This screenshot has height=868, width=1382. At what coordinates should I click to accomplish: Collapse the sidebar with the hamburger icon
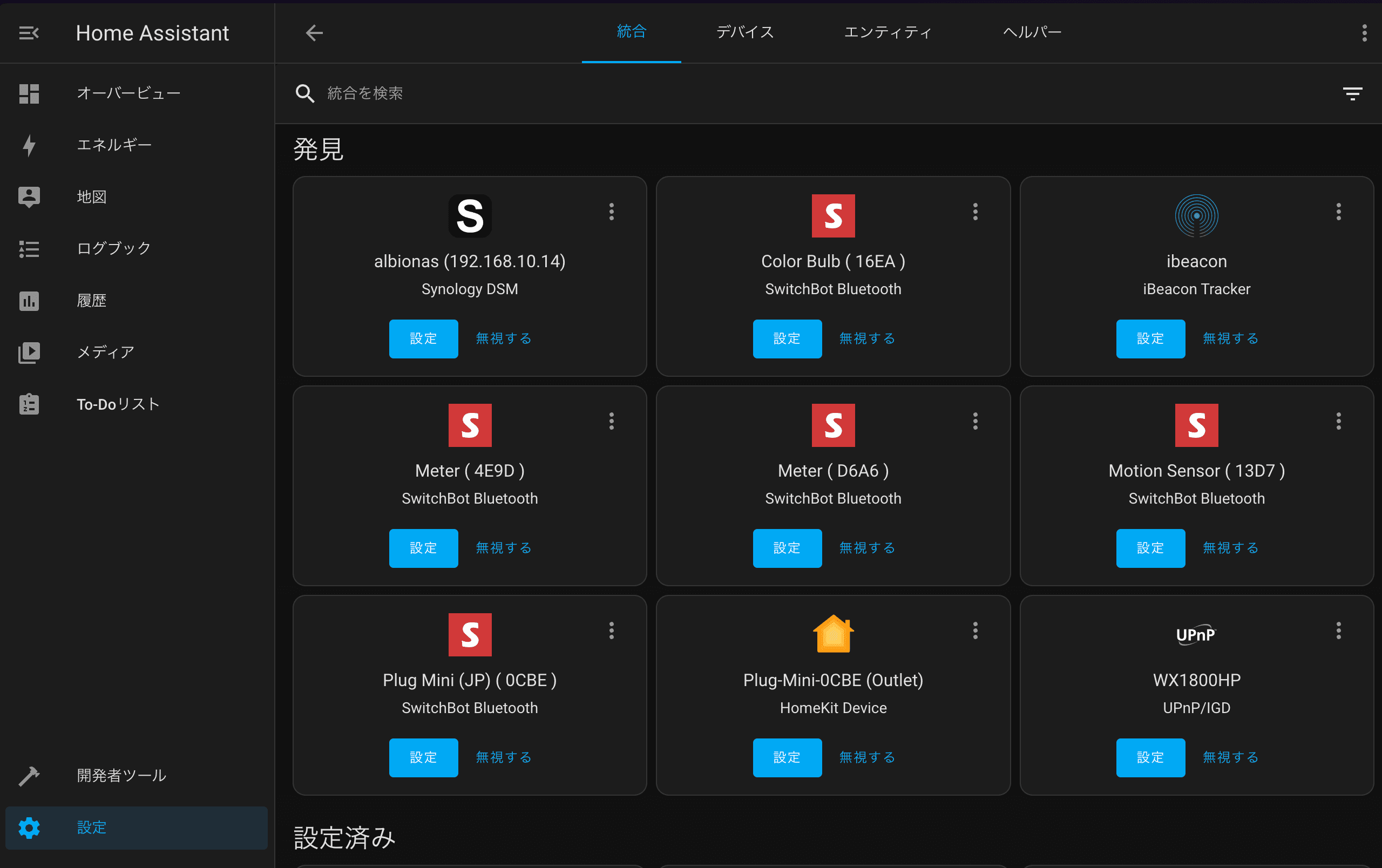pyautogui.click(x=29, y=33)
